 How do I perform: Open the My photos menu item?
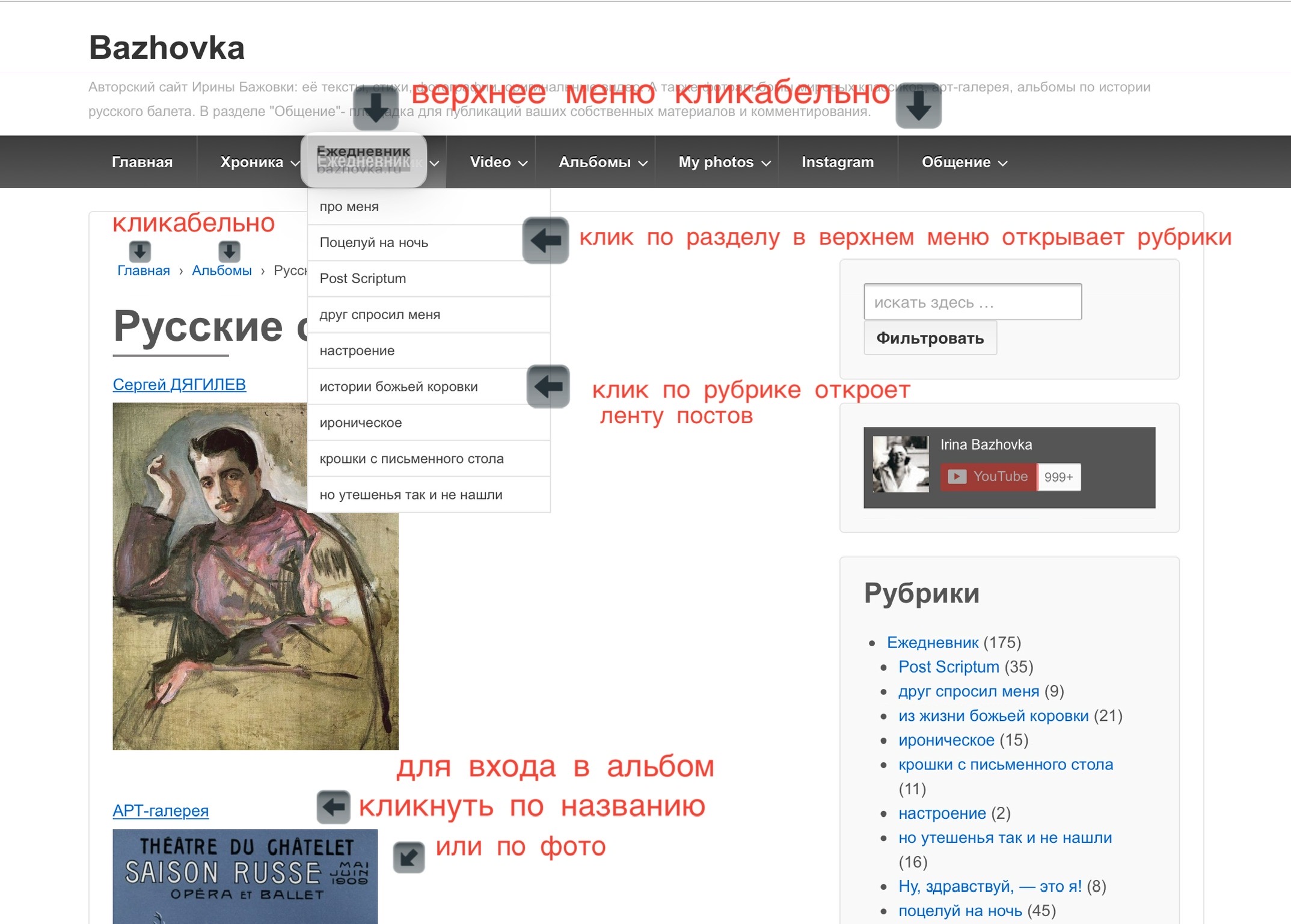click(716, 162)
